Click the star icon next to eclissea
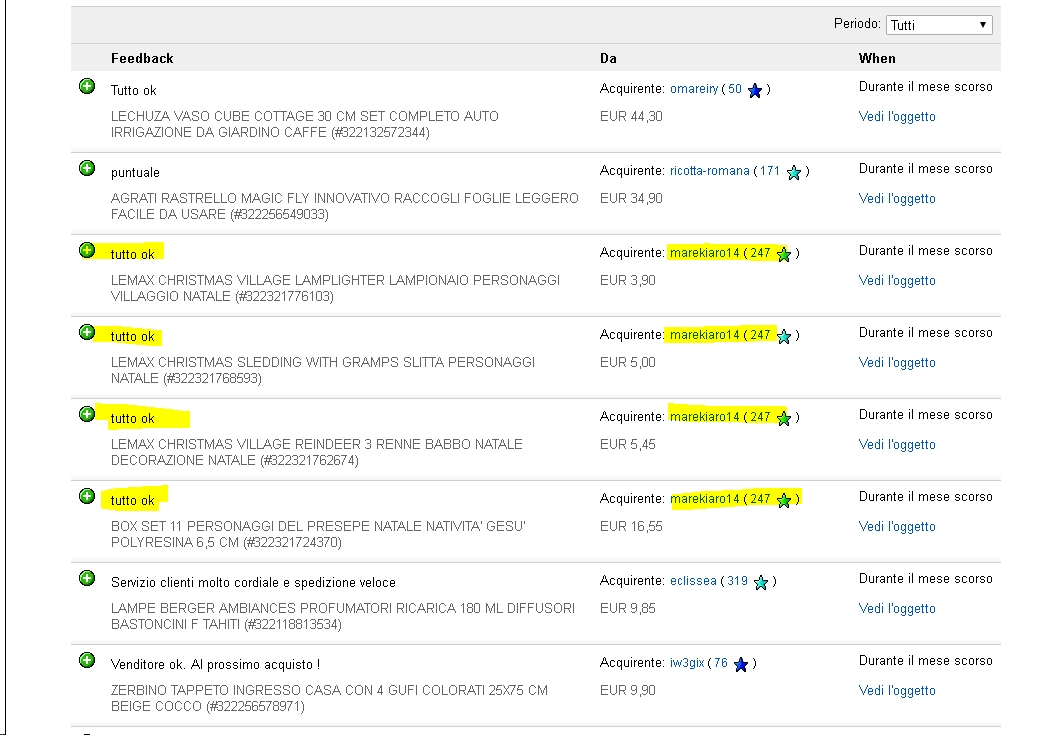 pos(761,582)
